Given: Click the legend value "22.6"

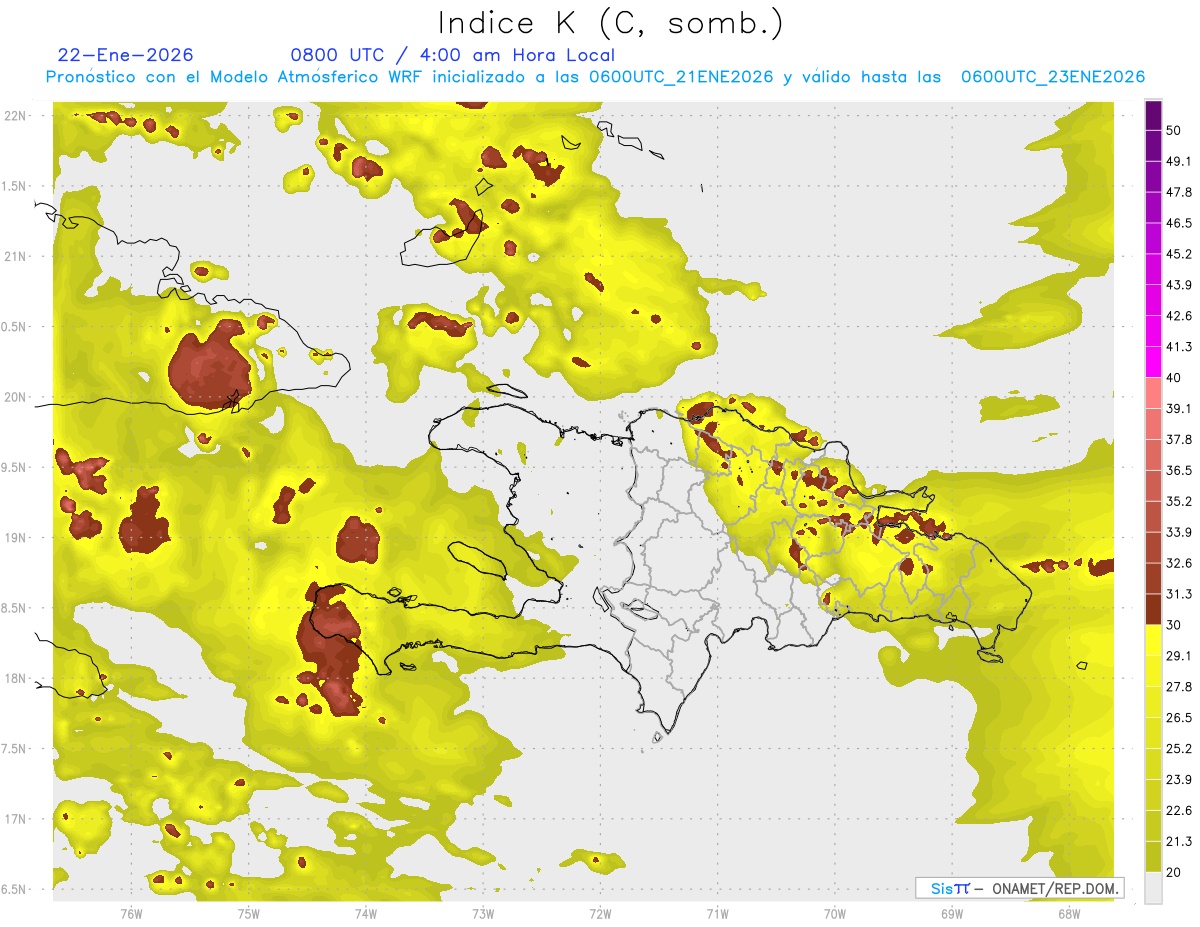Looking at the screenshot, I should (1179, 811).
